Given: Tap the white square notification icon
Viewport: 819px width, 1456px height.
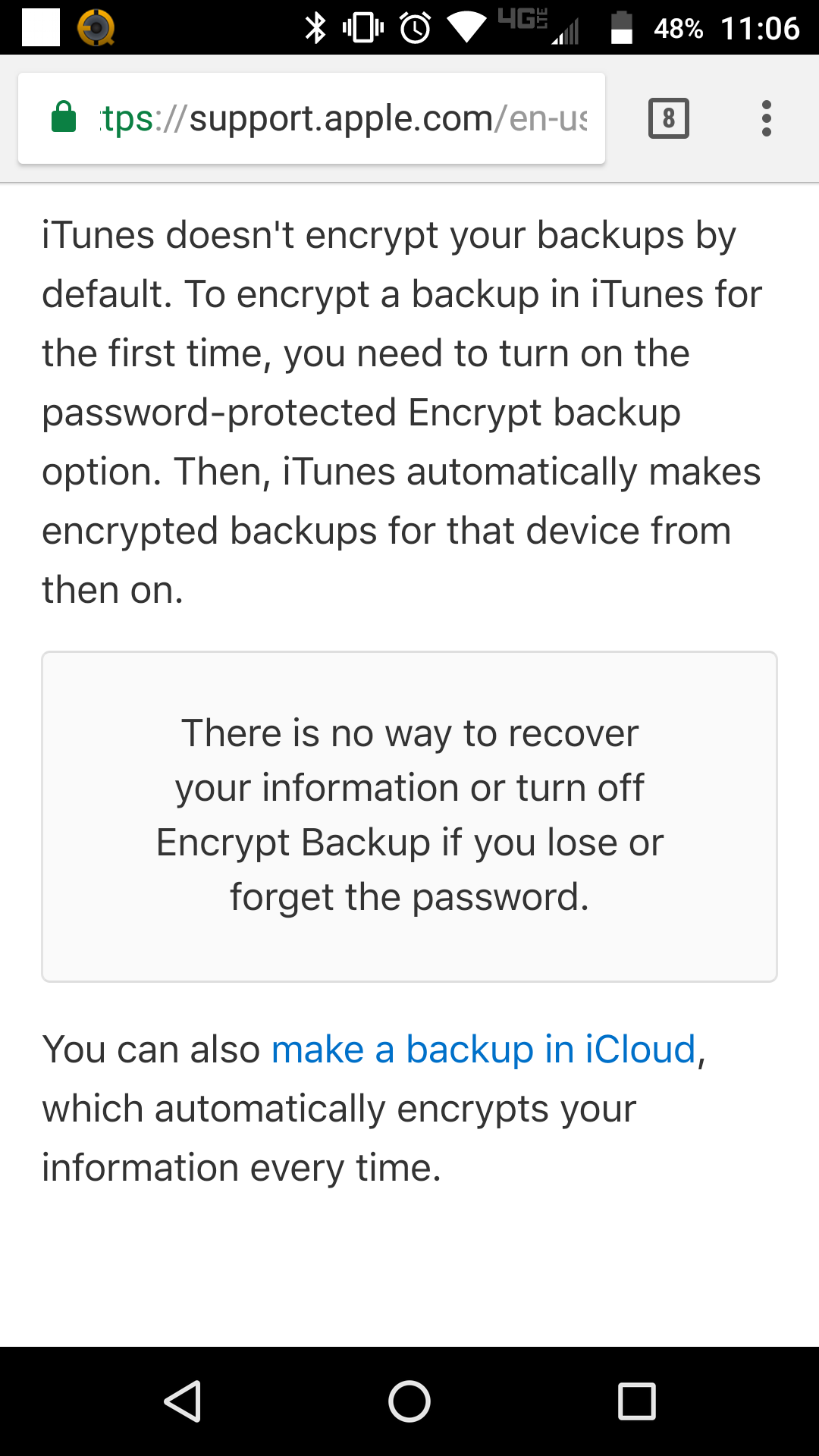Looking at the screenshot, I should tap(41, 28).
